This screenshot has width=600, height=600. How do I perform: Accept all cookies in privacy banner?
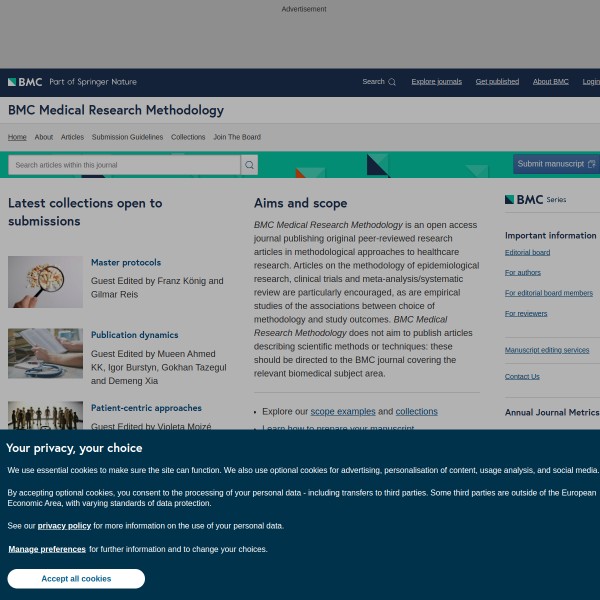[x=76, y=579]
